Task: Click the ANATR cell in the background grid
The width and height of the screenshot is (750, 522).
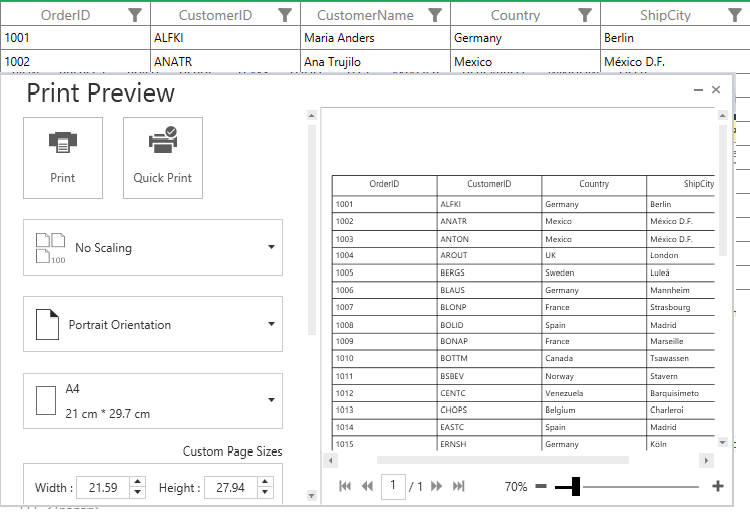Action: (x=225, y=61)
